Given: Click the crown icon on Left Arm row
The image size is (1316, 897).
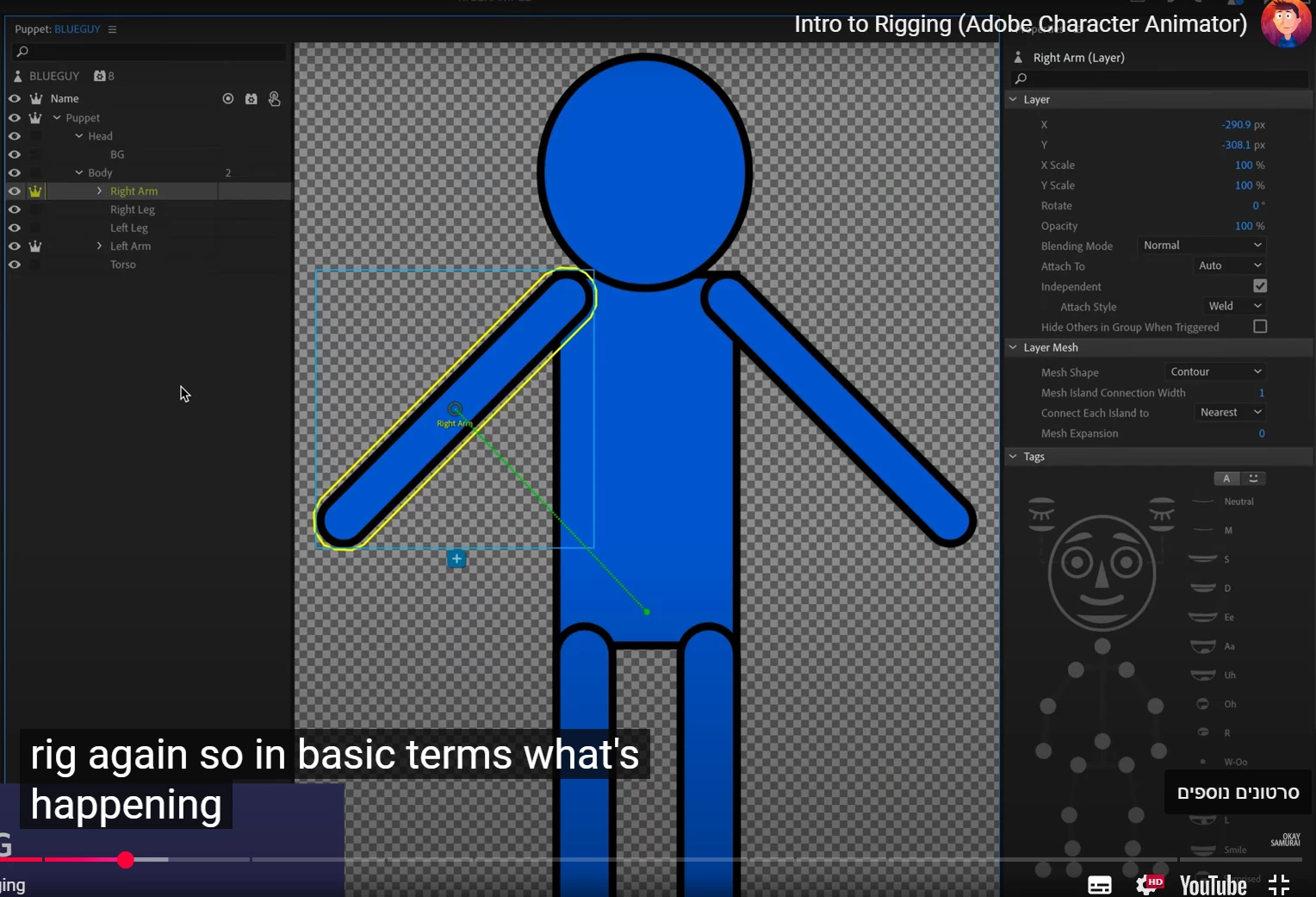Looking at the screenshot, I should pos(35,246).
